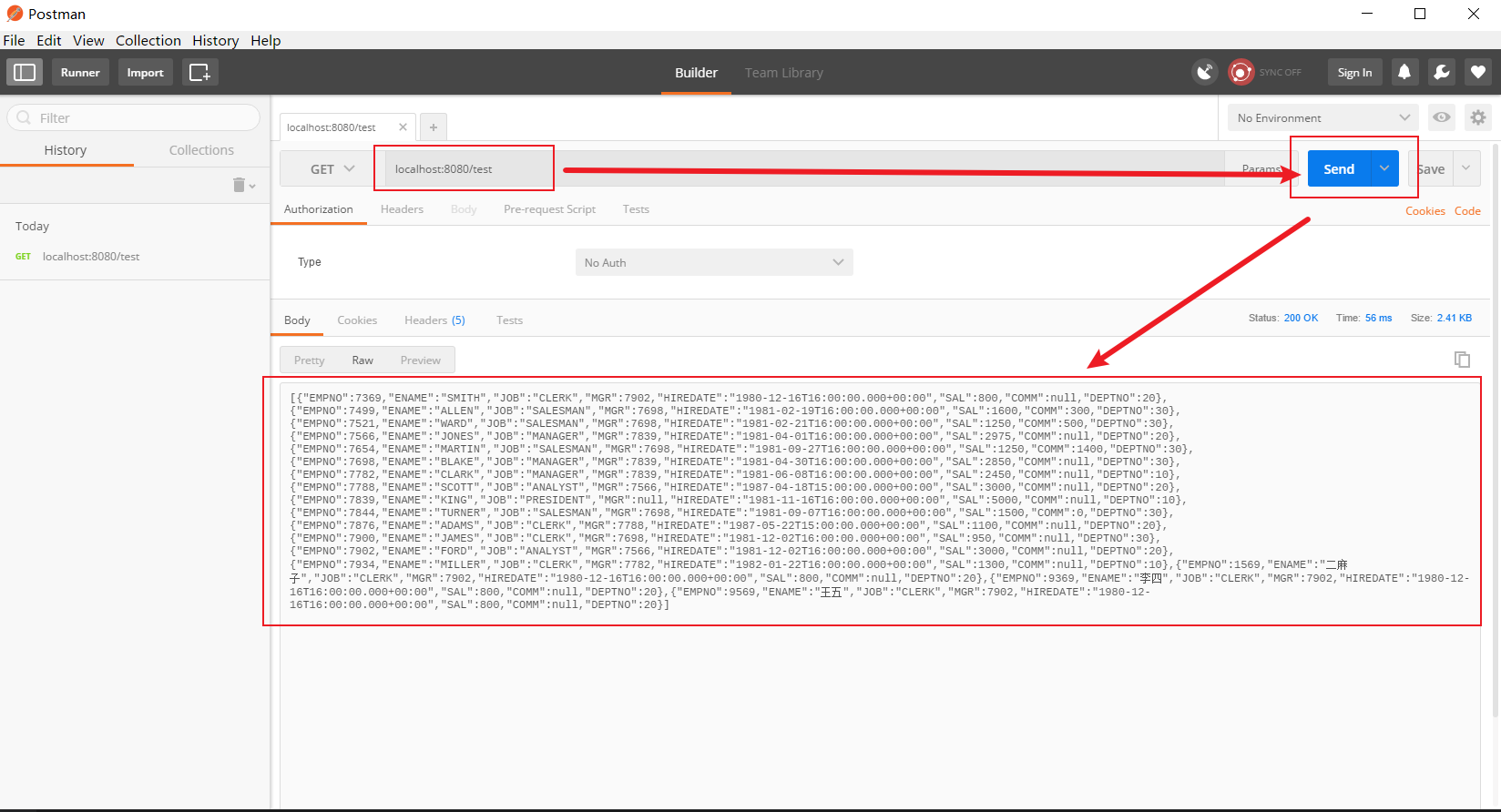This screenshot has width=1501, height=812.
Task: Close the localhost:8080/test request tab
Action: tap(403, 127)
